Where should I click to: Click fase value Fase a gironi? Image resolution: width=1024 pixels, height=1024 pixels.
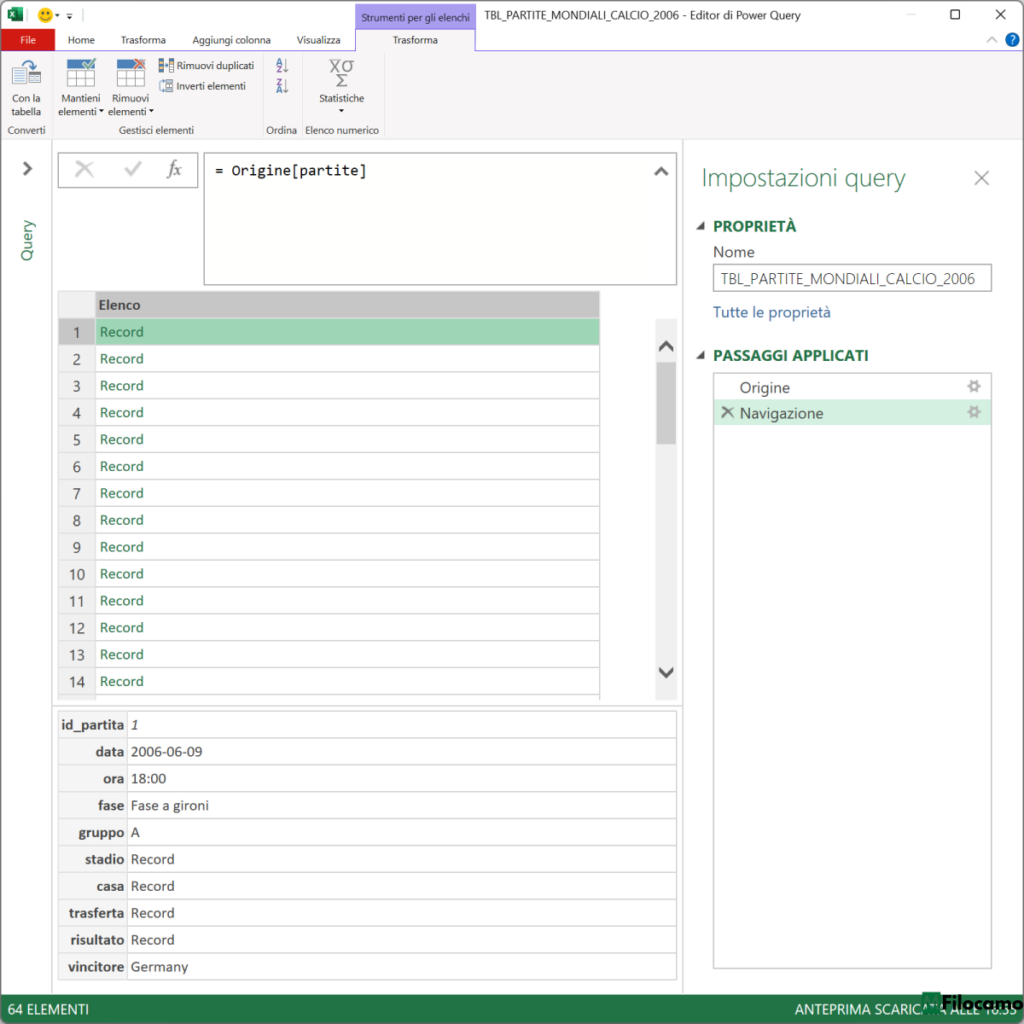tap(169, 805)
